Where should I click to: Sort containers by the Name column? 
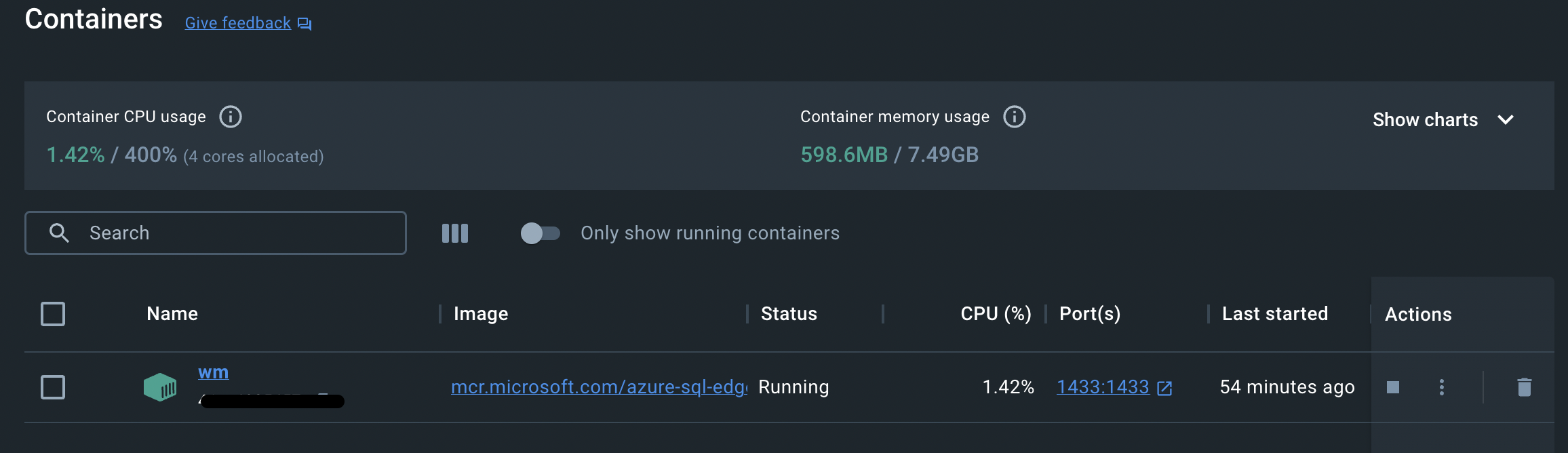click(x=172, y=314)
